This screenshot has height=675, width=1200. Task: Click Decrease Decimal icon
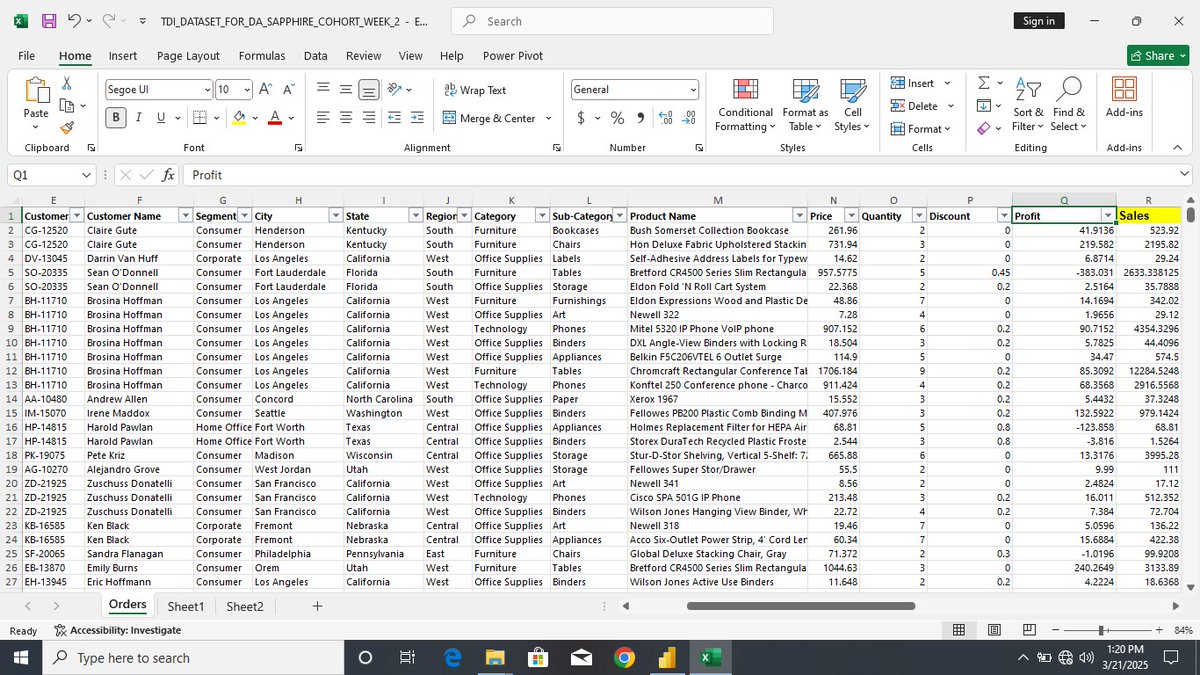[x=689, y=118]
